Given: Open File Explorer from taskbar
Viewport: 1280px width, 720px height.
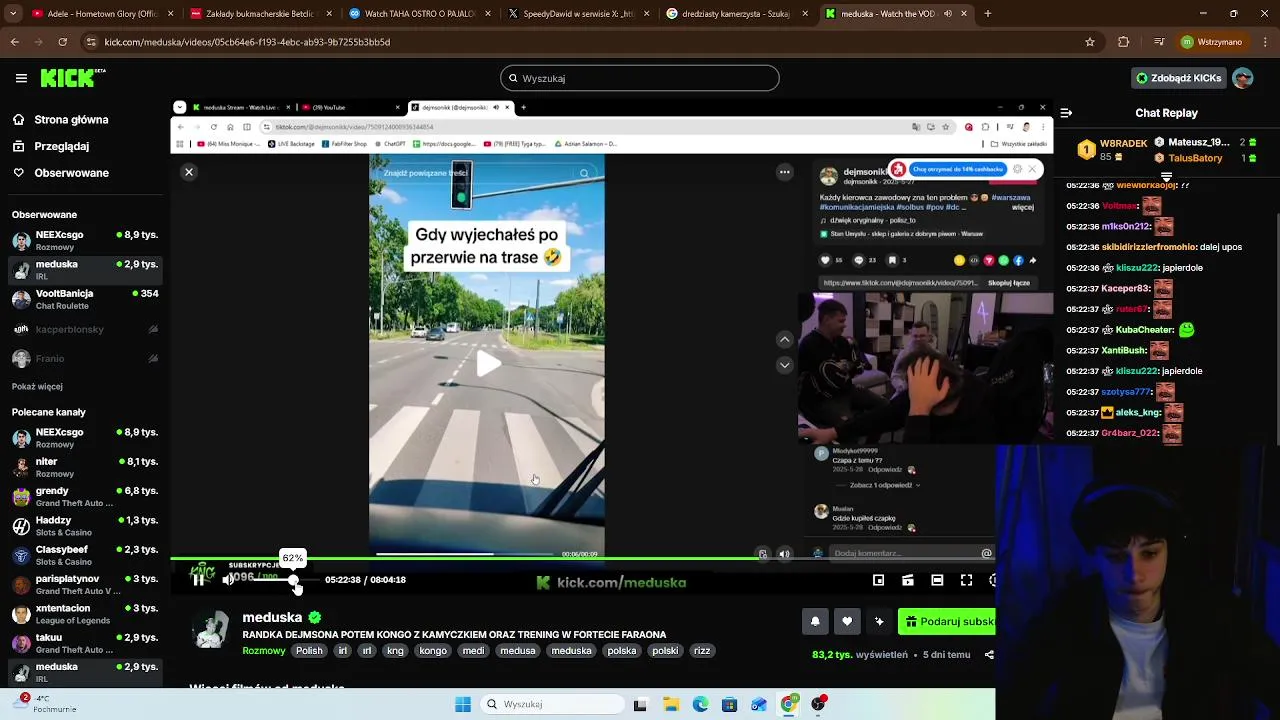Looking at the screenshot, I should pyautogui.click(x=670, y=704).
